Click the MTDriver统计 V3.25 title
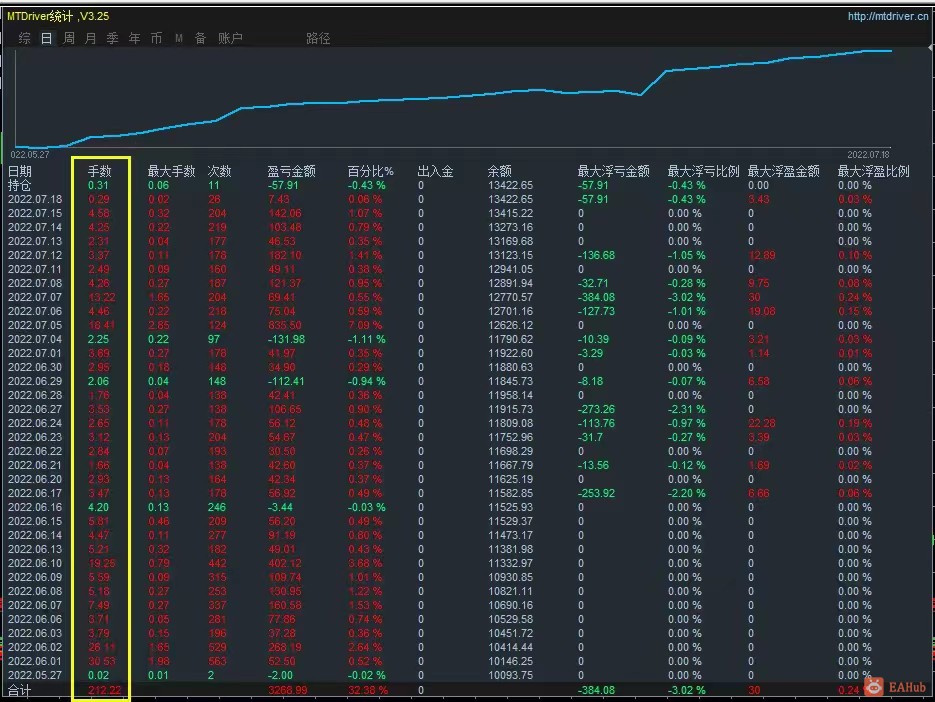Screen dimensions: 935x702 (58, 16)
